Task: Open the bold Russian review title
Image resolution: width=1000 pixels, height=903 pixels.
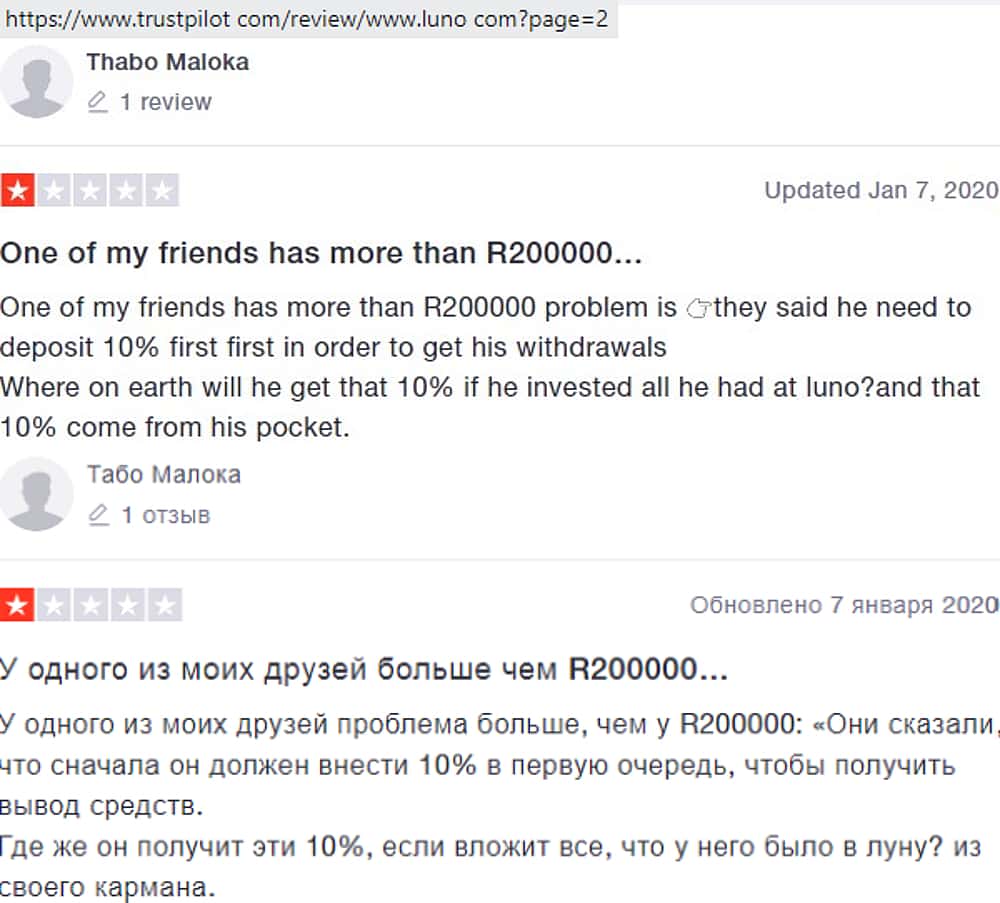Action: click(363, 669)
